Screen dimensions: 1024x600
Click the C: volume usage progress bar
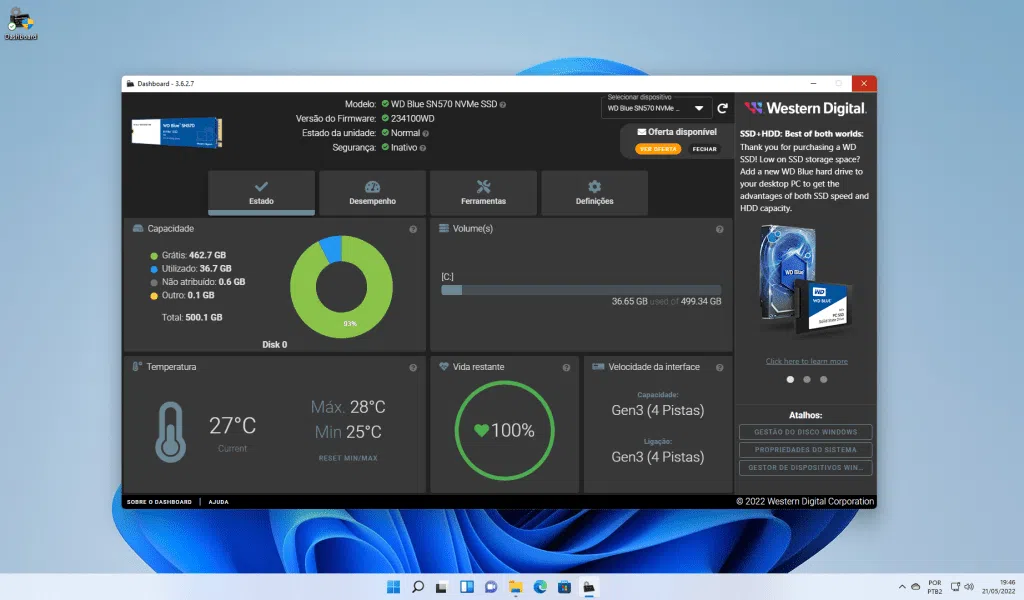(x=580, y=290)
